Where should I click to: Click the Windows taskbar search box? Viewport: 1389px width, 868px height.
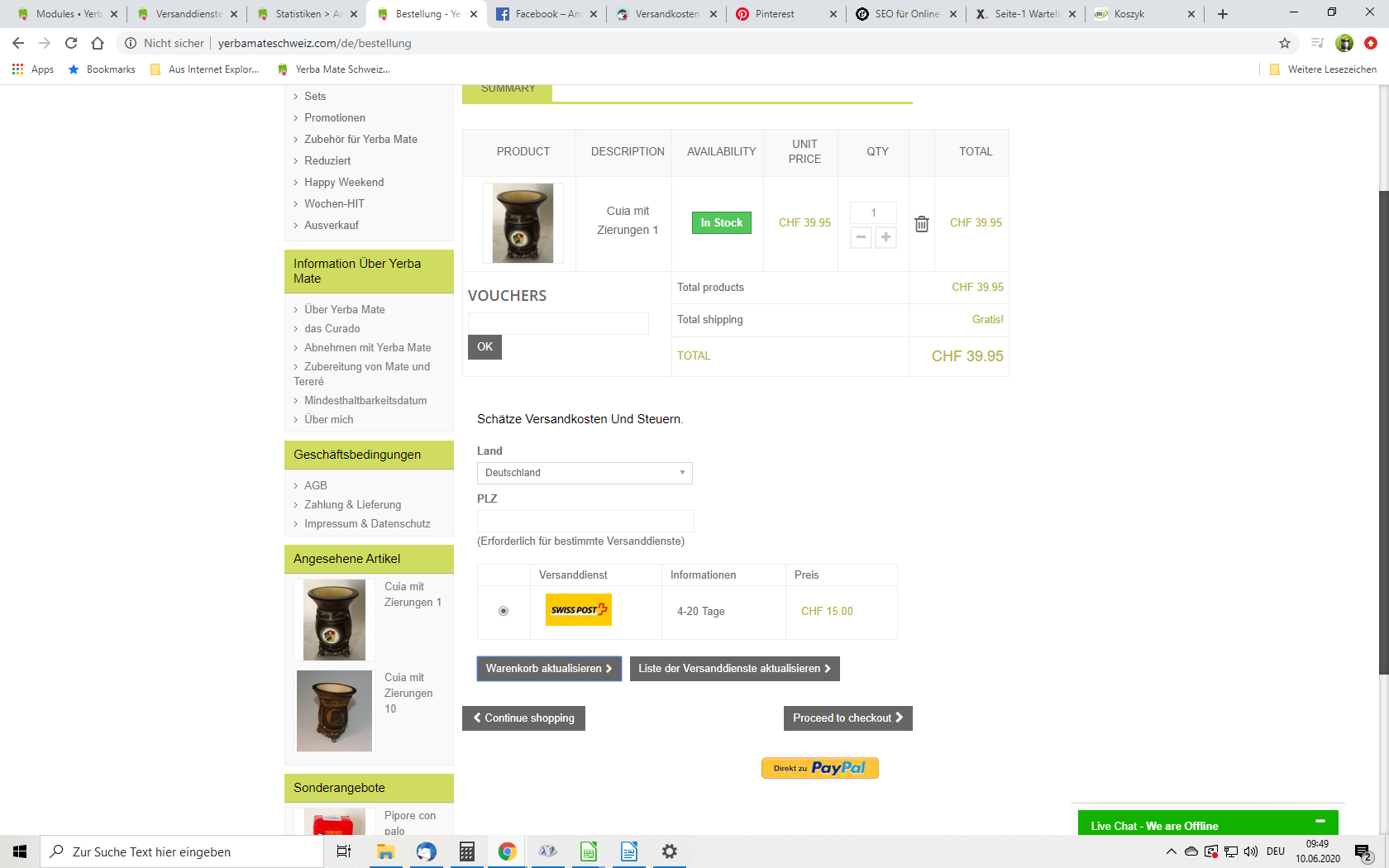coord(182,851)
